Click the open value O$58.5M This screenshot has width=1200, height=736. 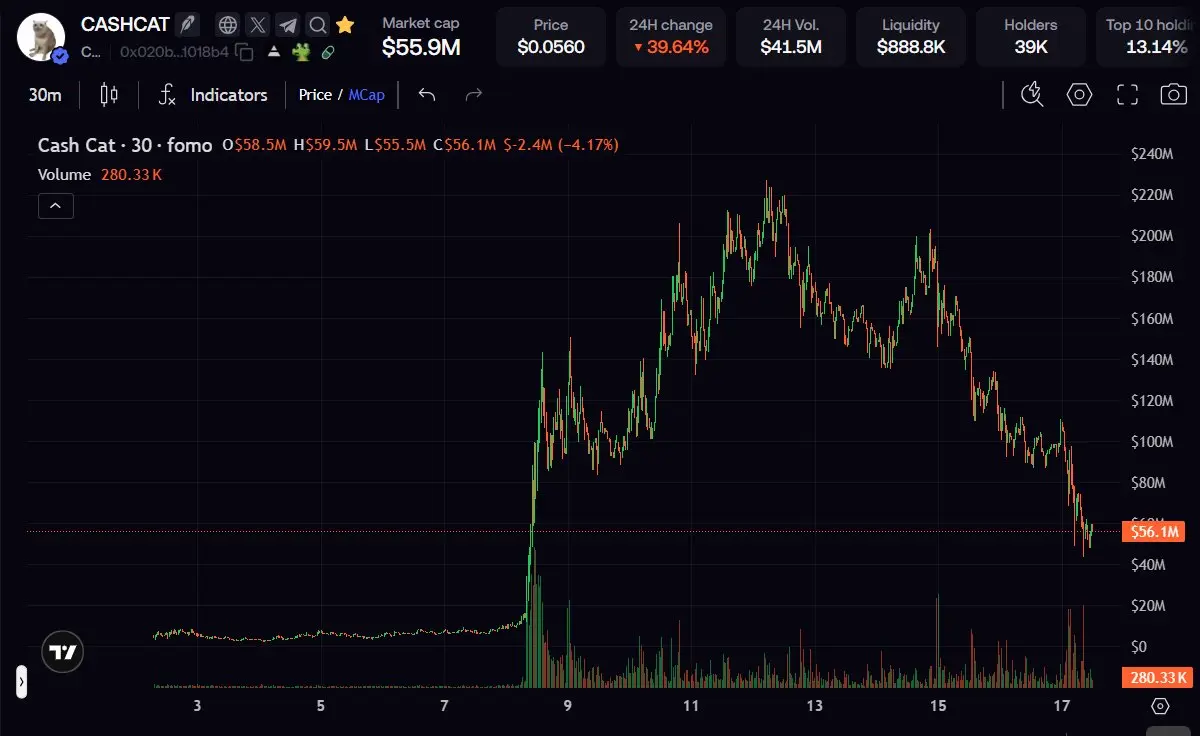pos(254,145)
